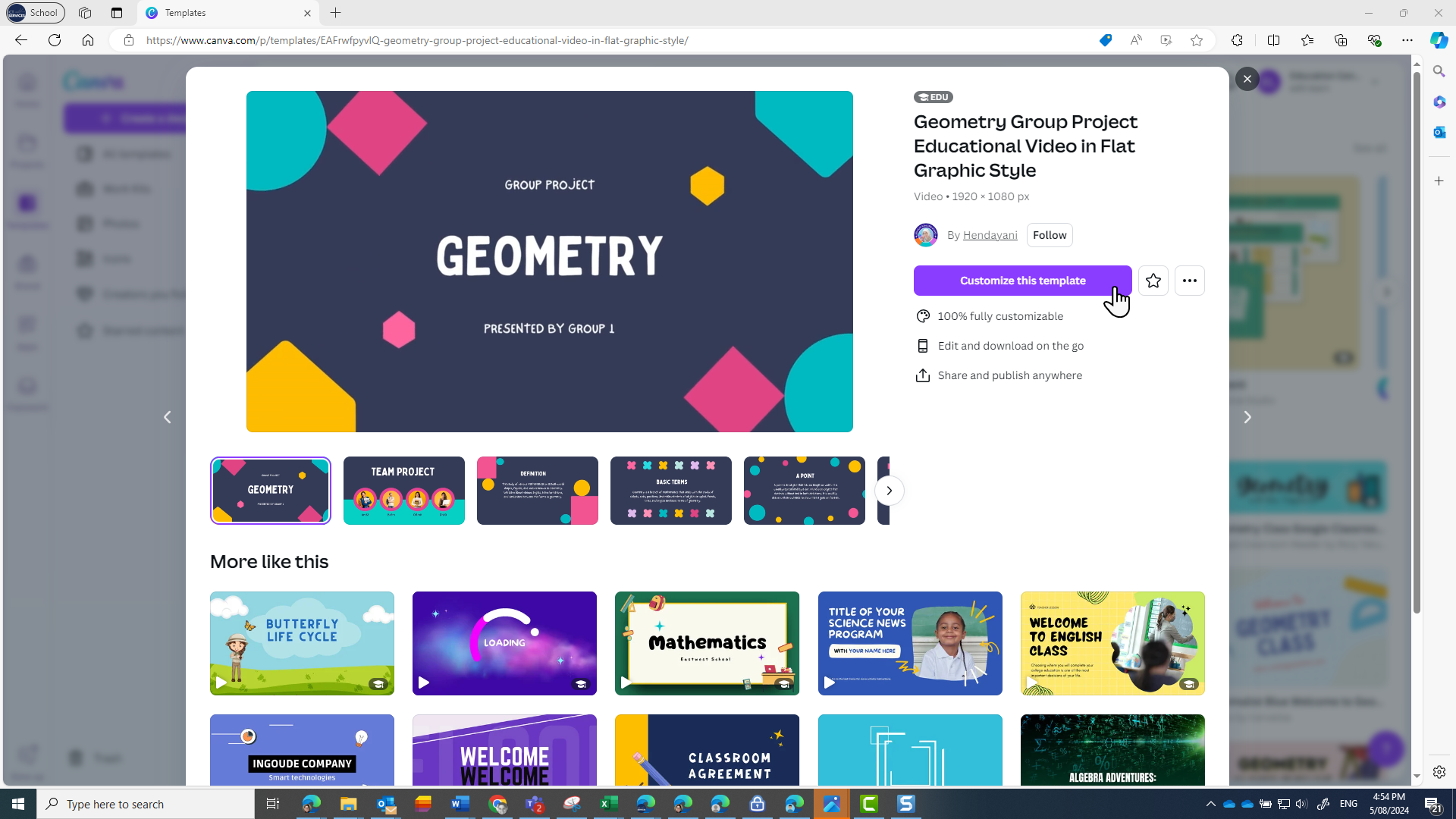Open Copilot in the Edge sidebar
The width and height of the screenshot is (1456, 819).
(x=1439, y=40)
